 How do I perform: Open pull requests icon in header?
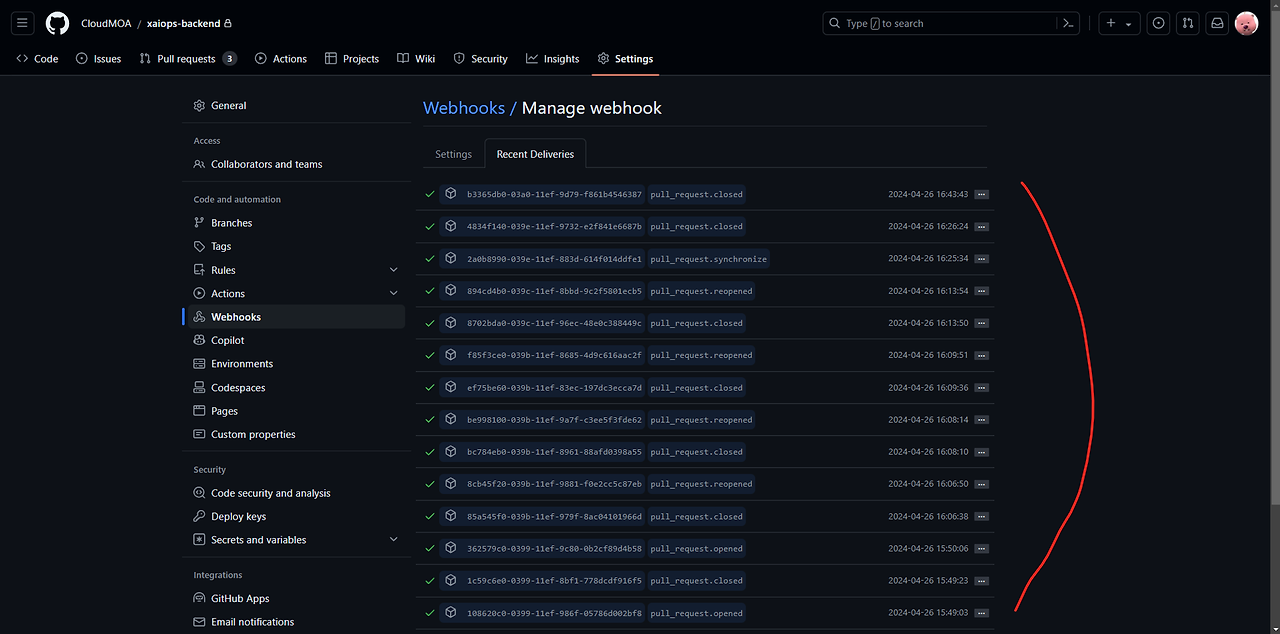click(1188, 23)
